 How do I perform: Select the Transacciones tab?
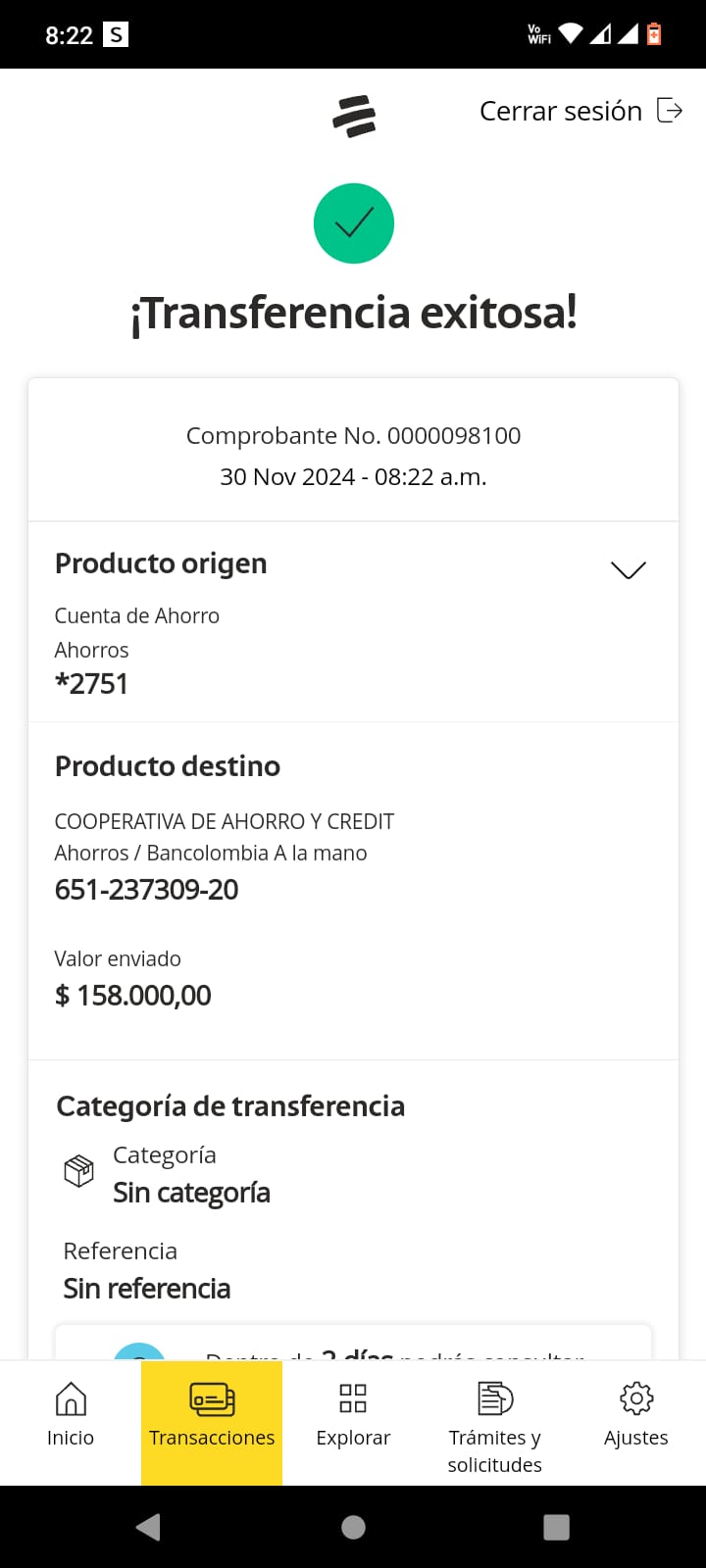(x=212, y=1421)
